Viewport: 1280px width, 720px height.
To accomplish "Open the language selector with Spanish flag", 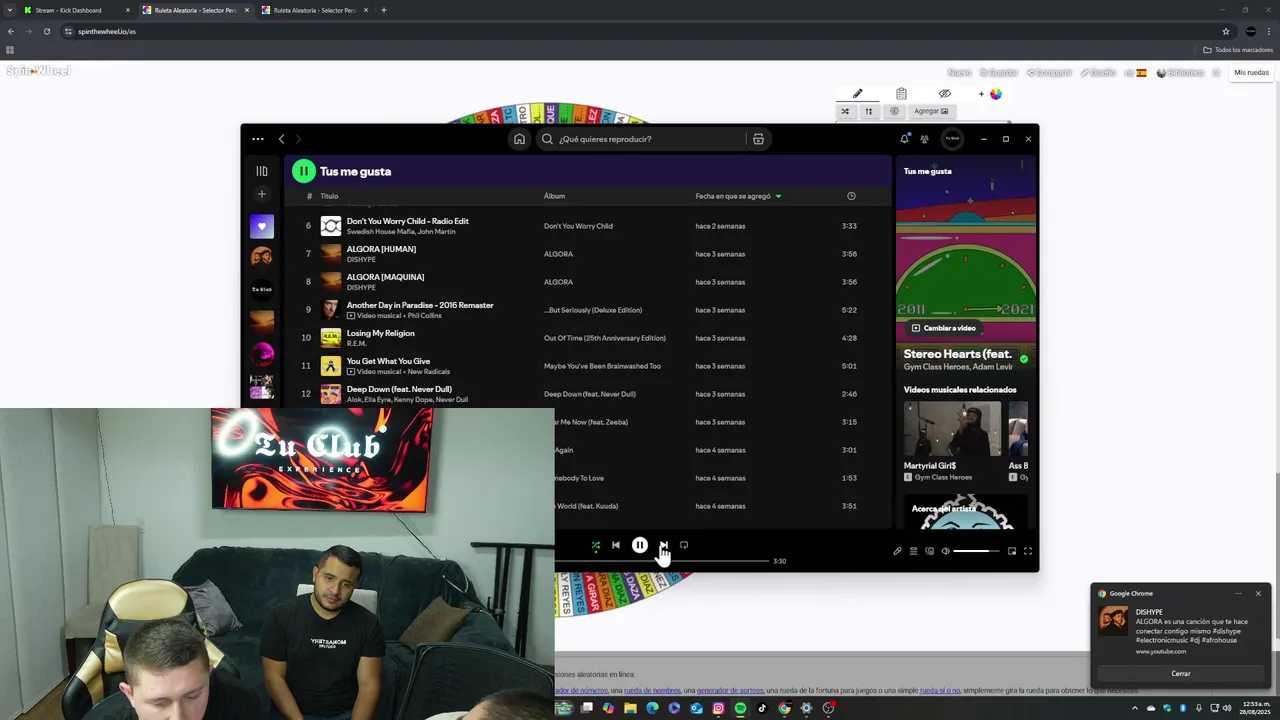I will click(1135, 72).
